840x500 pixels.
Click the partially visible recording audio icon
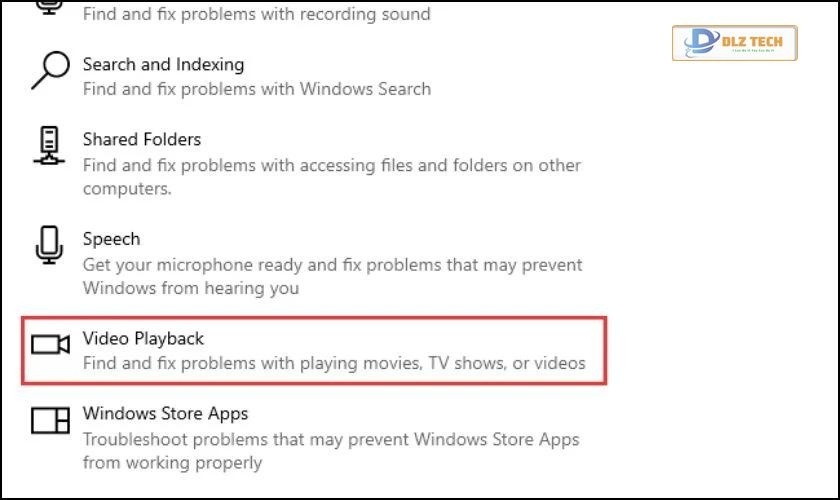[x=49, y=6]
